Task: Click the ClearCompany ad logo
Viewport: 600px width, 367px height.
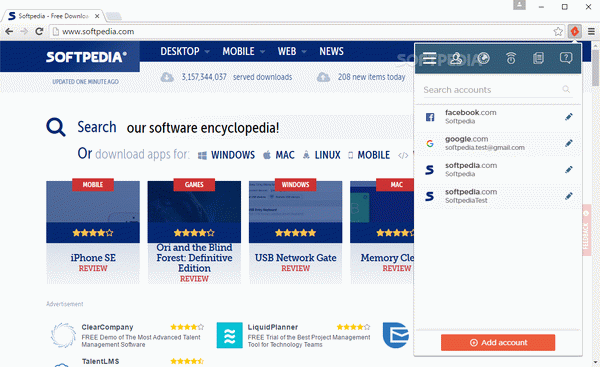Action: (63, 335)
